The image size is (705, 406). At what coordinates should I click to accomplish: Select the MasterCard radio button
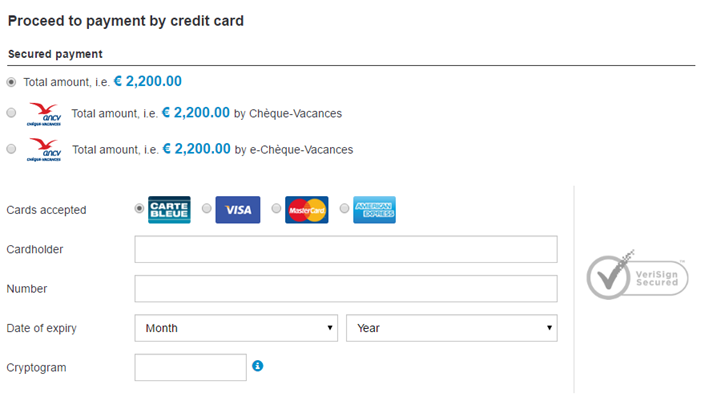pyautogui.click(x=276, y=209)
